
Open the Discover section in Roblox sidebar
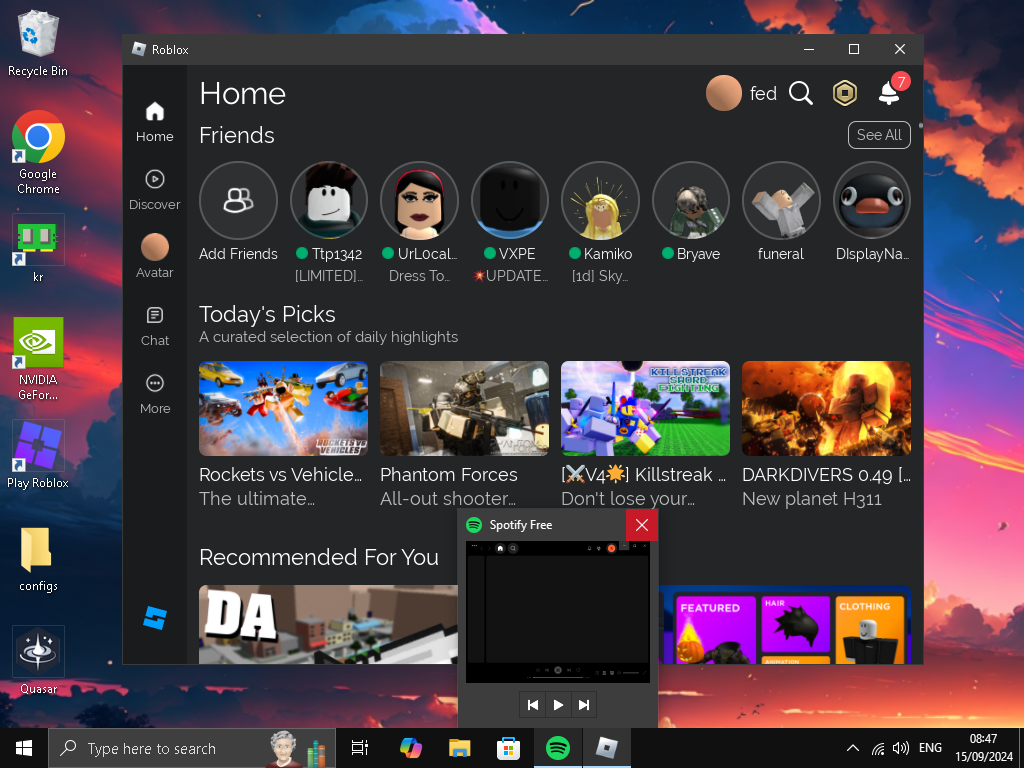click(155, 190)
